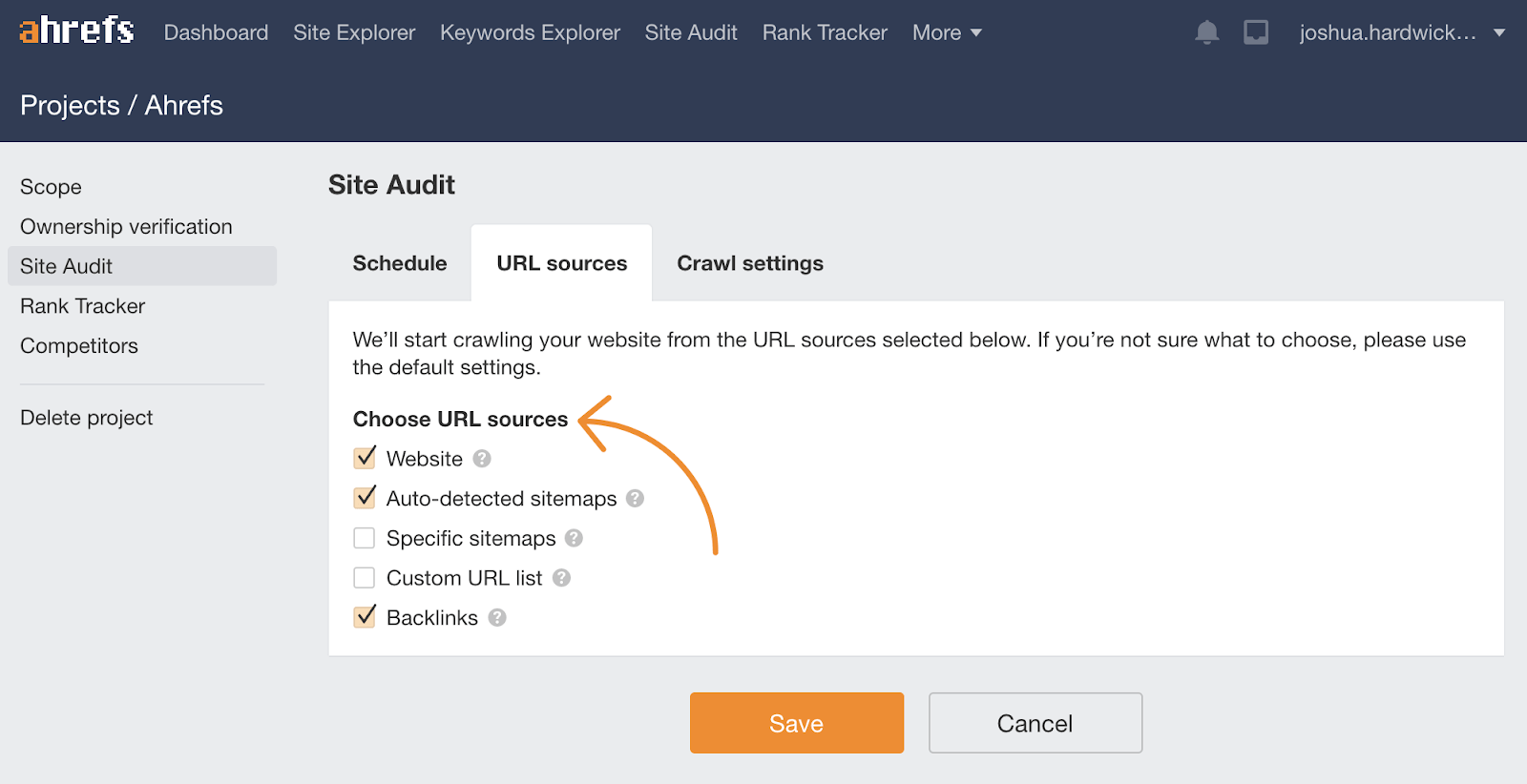Disable the Backlinks checkbox
This screenshot has width=1527, height=784.
coord(365,618)
